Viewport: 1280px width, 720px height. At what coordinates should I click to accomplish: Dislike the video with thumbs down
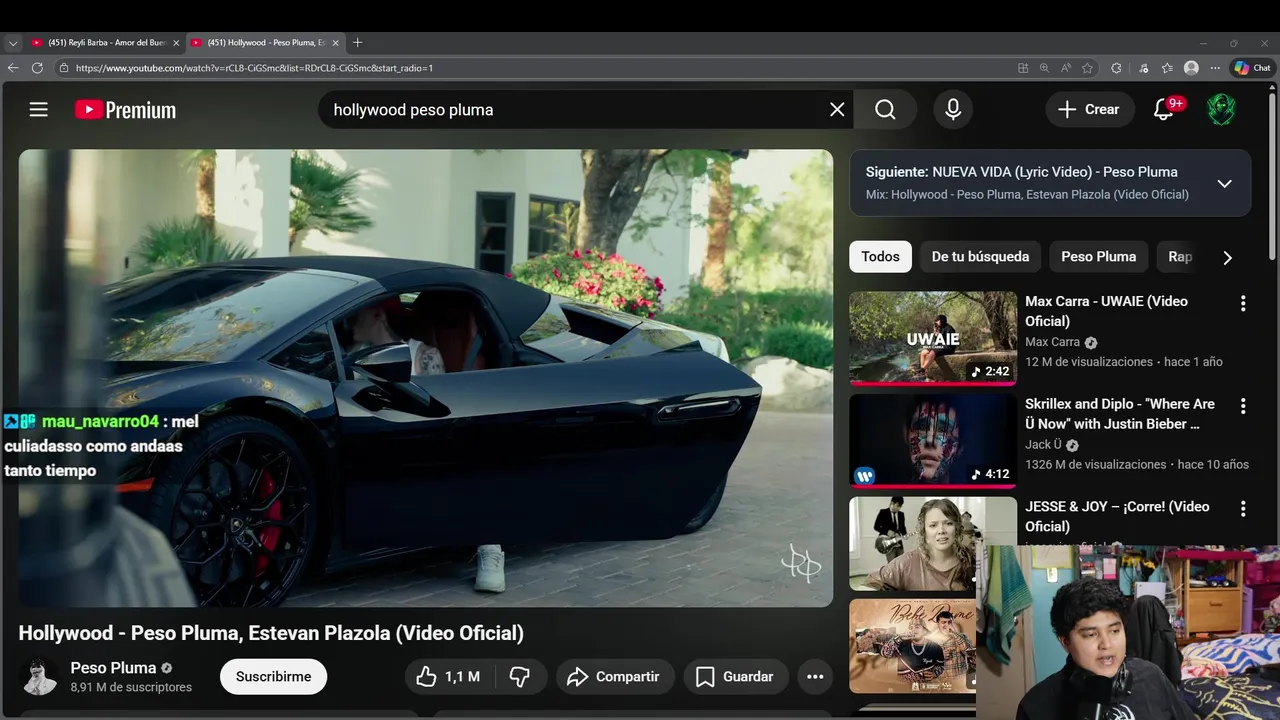(x=519, y=677)
